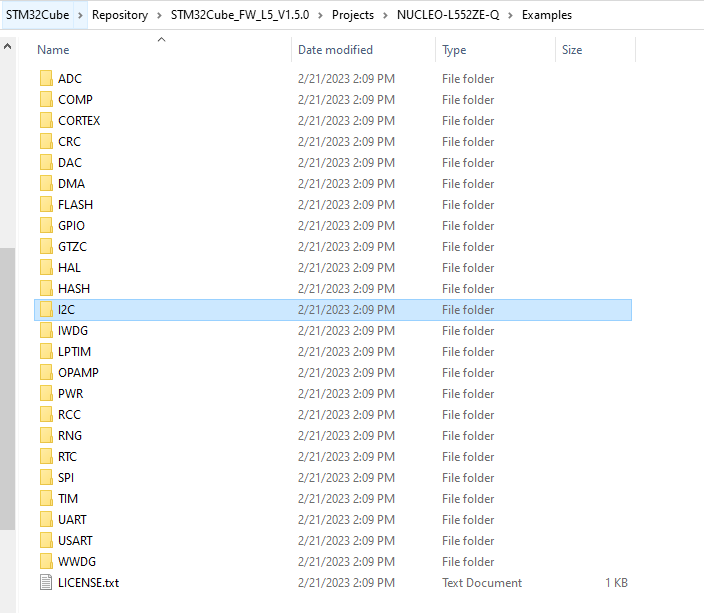Click the 'File folder' type of SPI row

[468, 478]
